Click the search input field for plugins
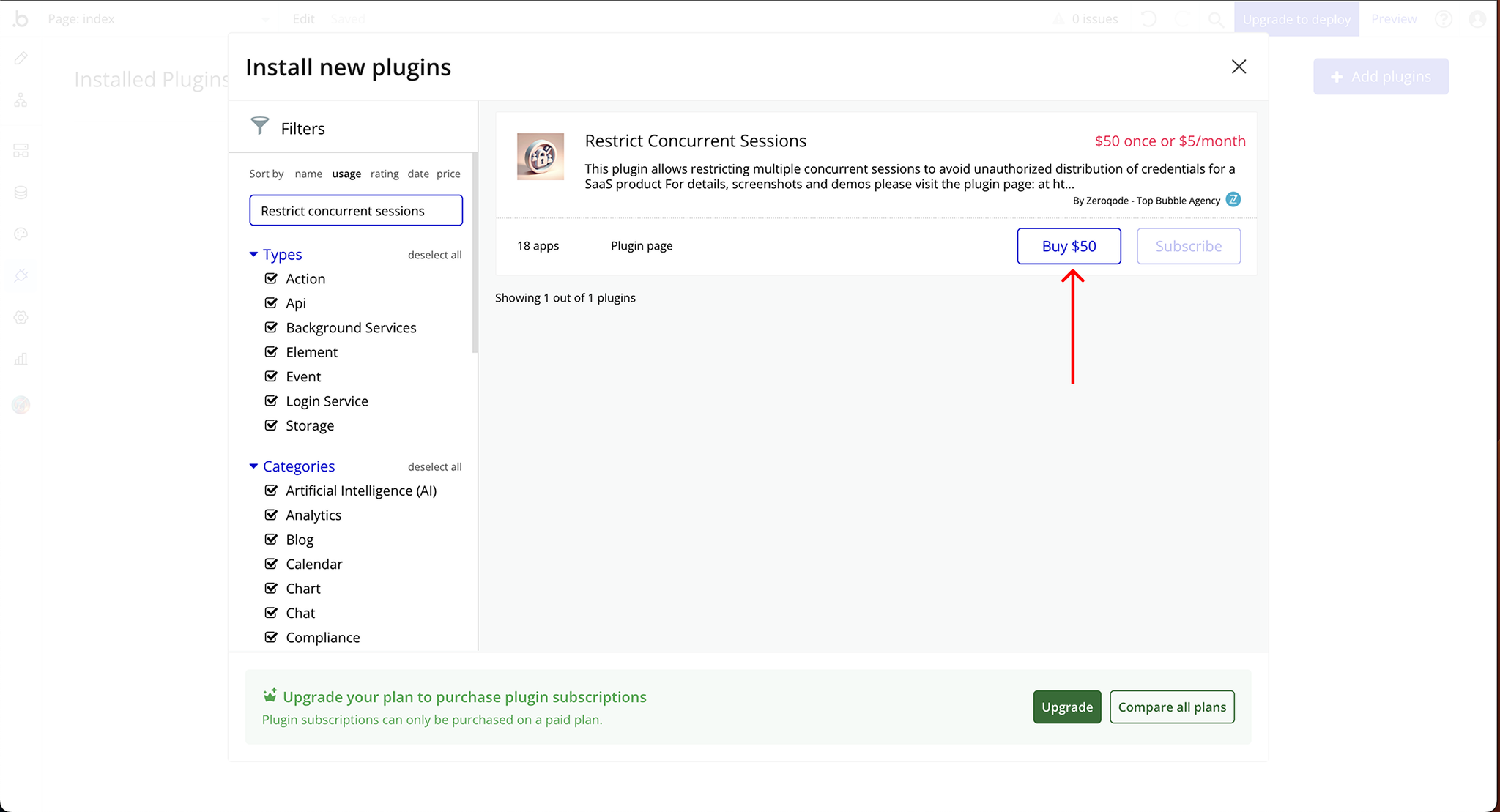 [x=356, y=209]
